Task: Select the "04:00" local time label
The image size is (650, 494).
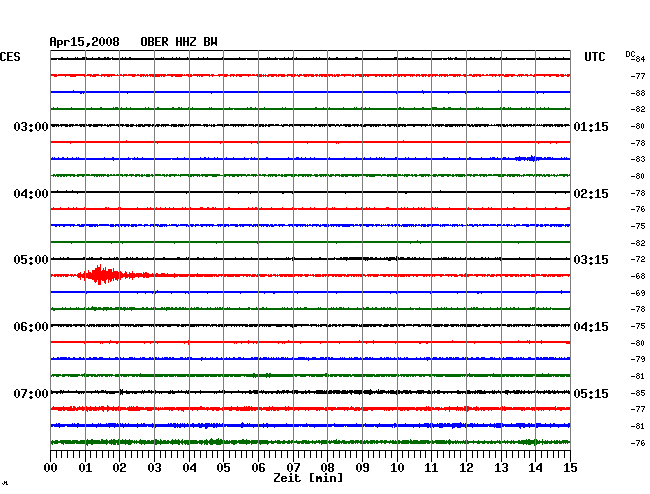Action: point(31,194)
